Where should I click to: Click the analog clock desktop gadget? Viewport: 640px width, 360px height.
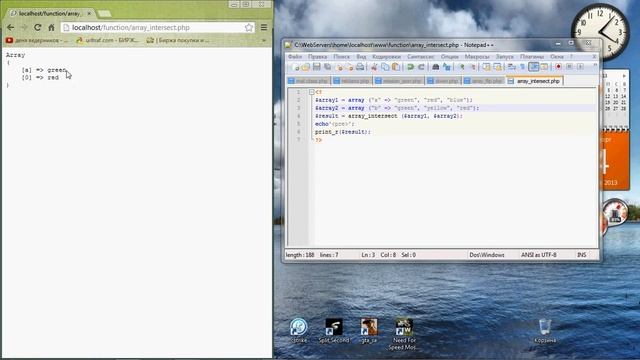coord(600,32)
